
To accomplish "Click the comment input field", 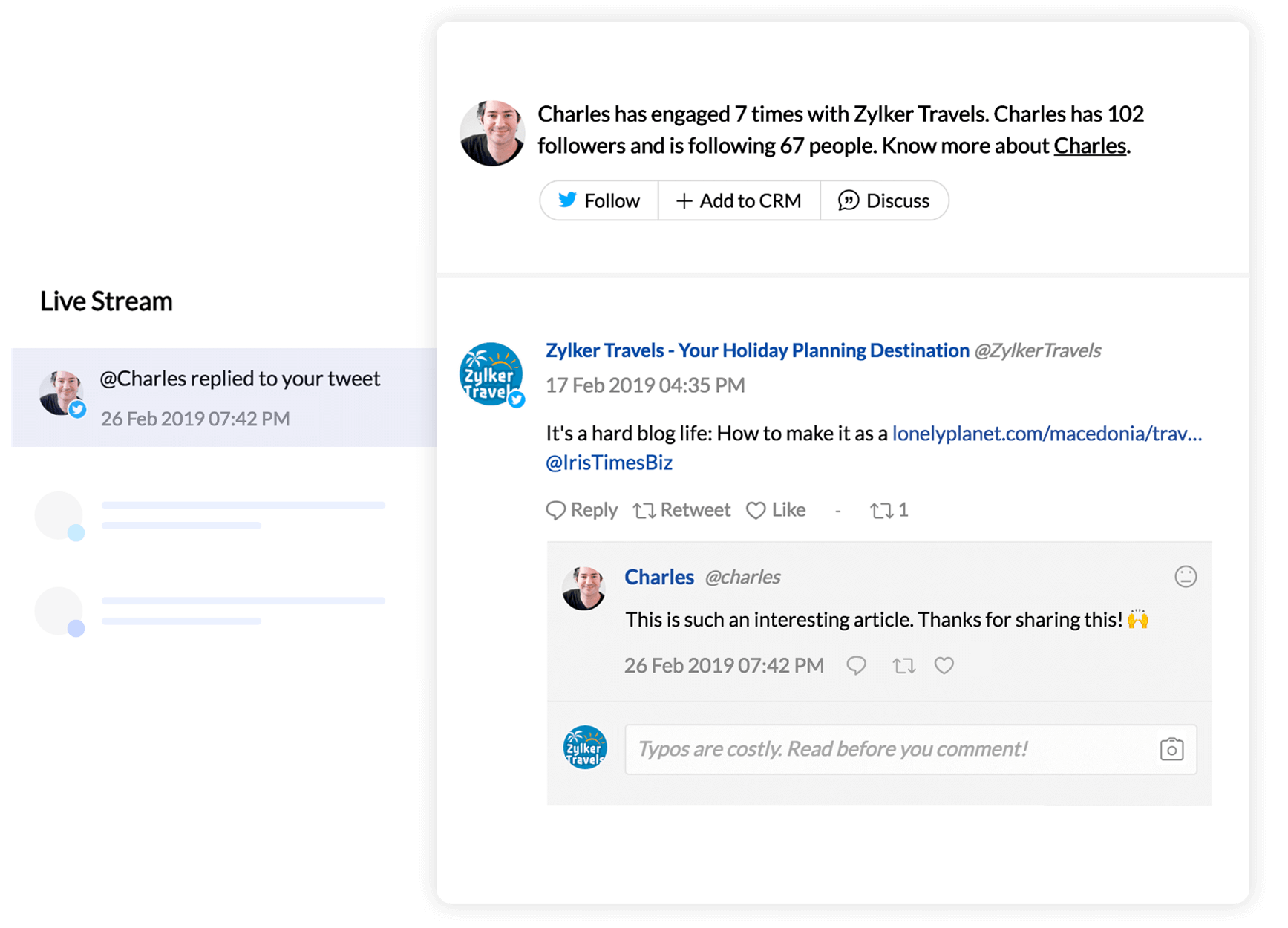I will tap(911, 749).
